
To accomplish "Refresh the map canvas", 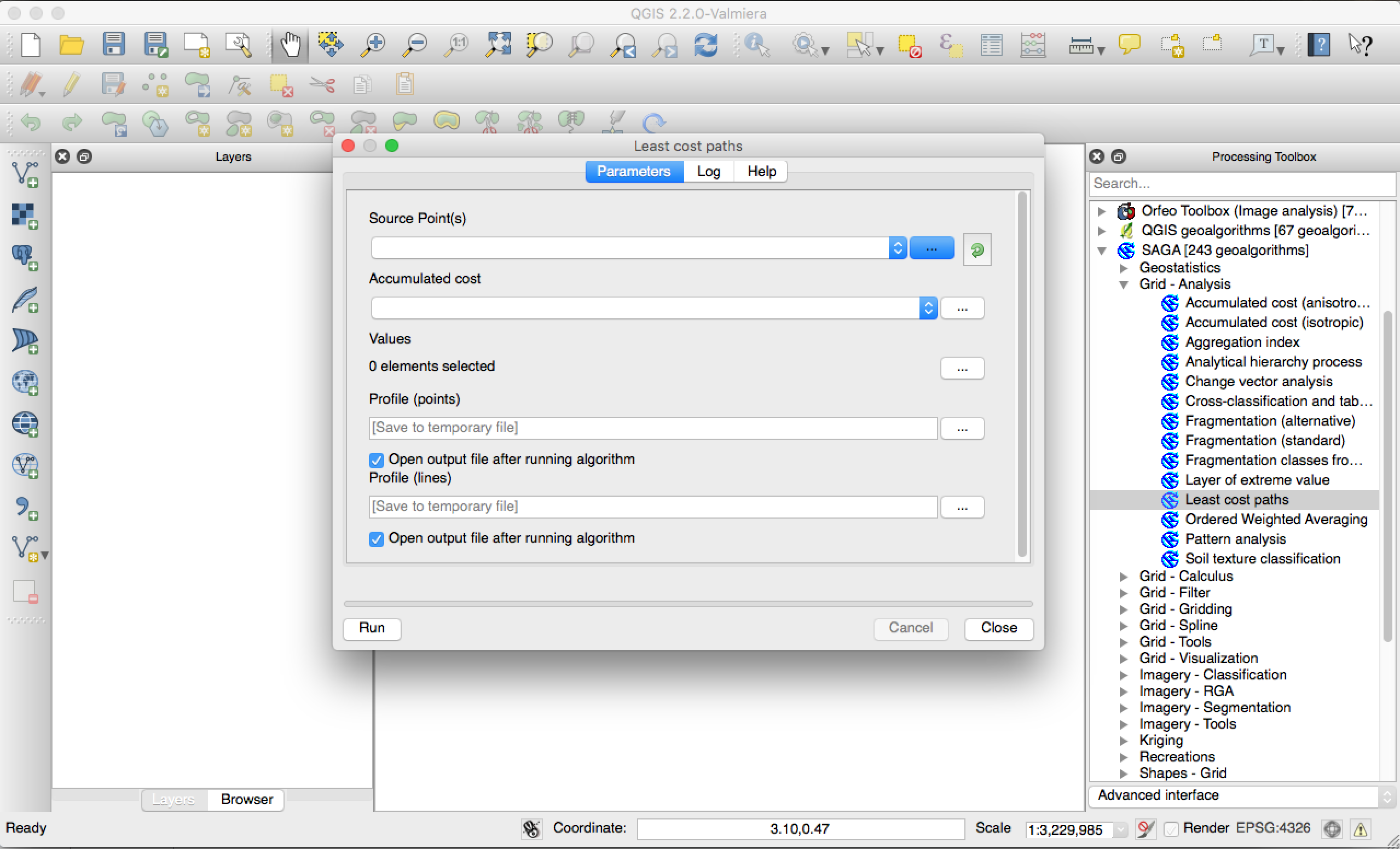I will tap(706, 45).
